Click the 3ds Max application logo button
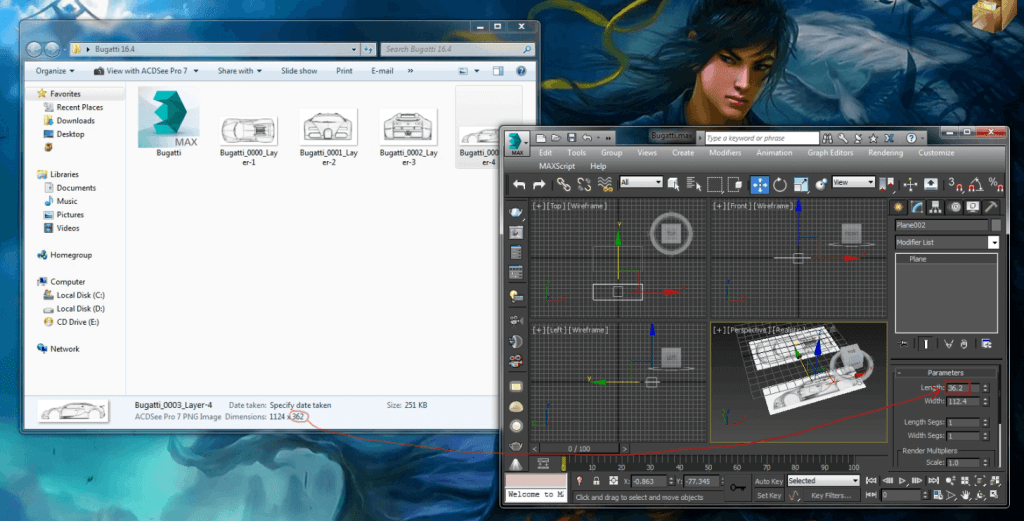Screen dimensions: 1024x521 [x=517, y=142]
